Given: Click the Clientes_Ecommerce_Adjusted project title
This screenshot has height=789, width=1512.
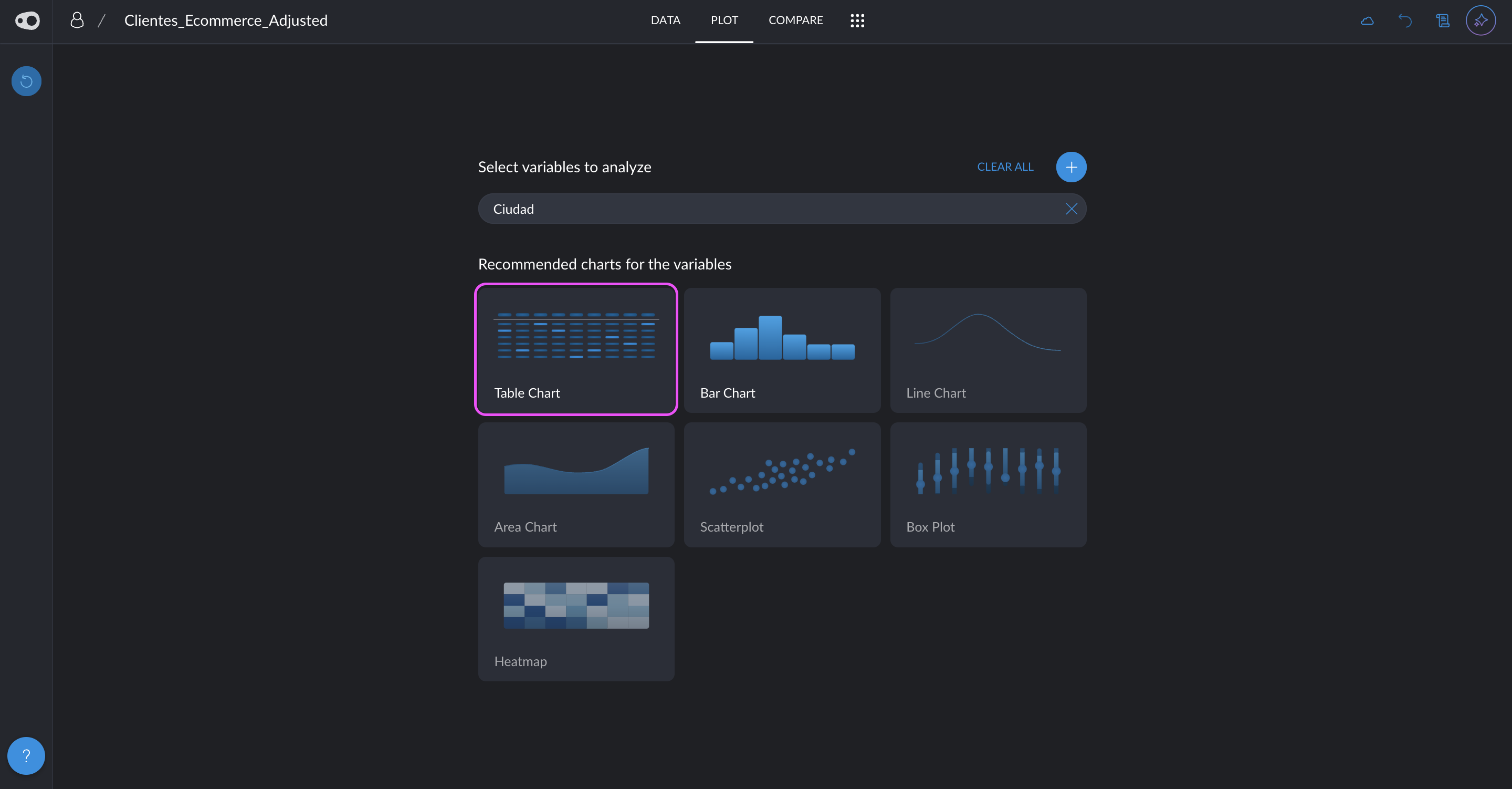Looking at the screenshot, I should click(x=225, y=20).
